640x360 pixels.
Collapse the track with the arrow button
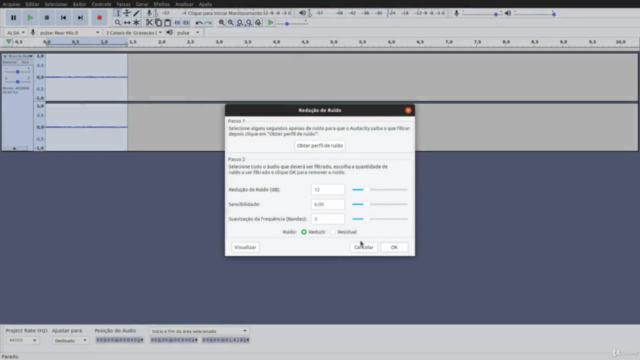point(14,148)
